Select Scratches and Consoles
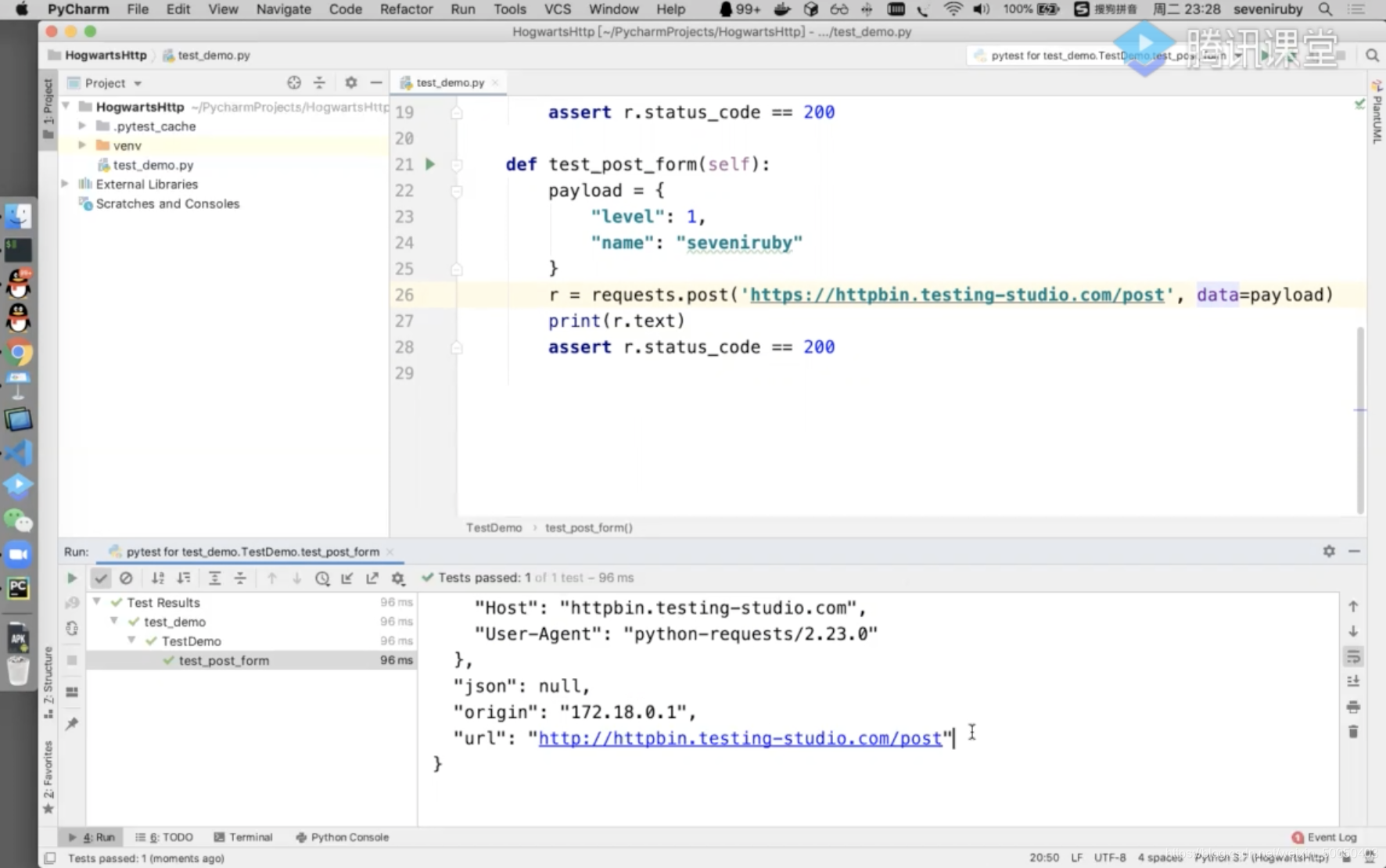Image resolution: width=1386 pixels, height=868 pixels. 167,203
